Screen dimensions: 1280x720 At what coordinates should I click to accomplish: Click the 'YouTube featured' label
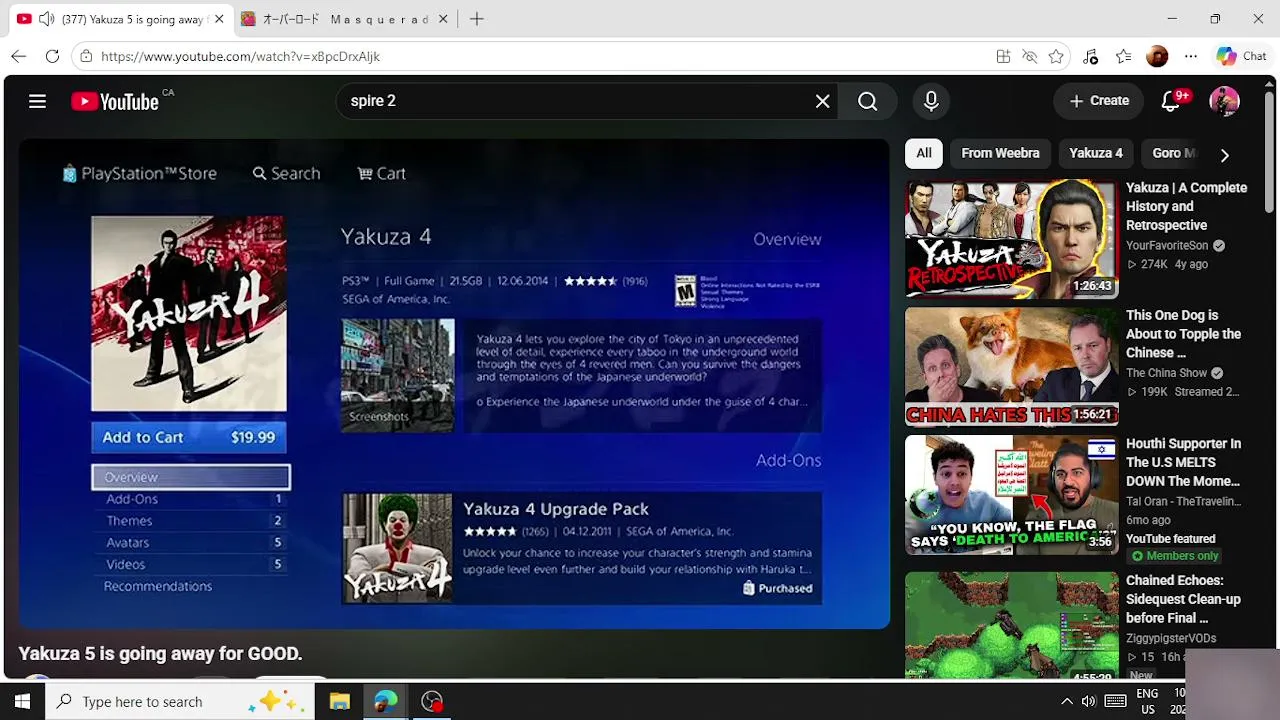pos(1170,539)
